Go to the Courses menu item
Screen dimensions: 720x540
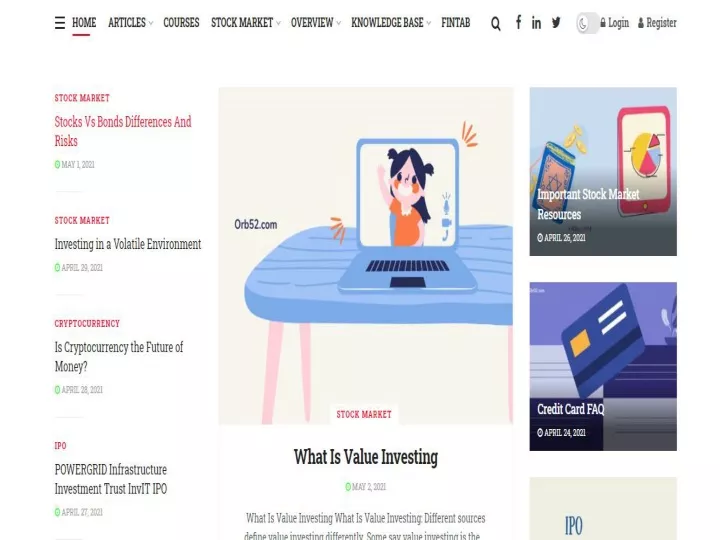[x=181, y=22]
